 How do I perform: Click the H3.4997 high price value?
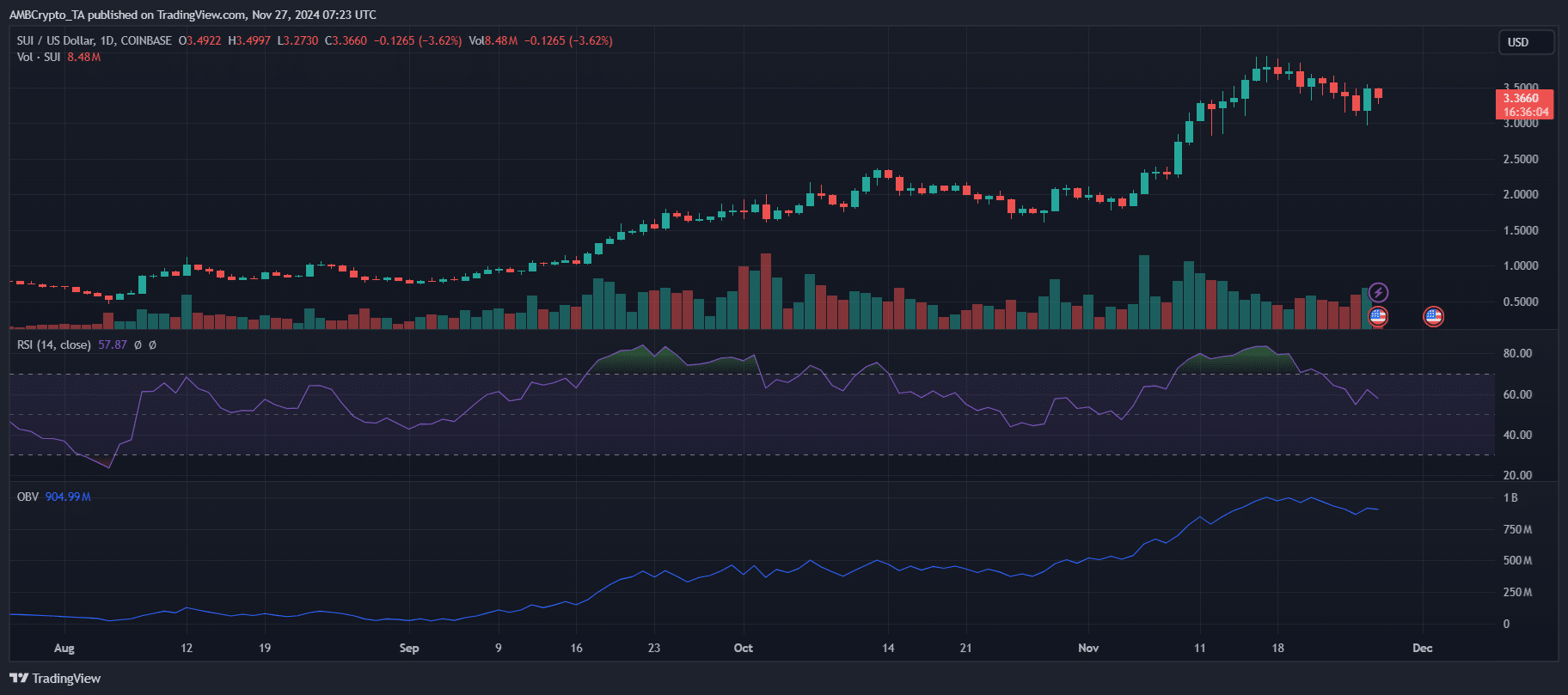point(249,40)
